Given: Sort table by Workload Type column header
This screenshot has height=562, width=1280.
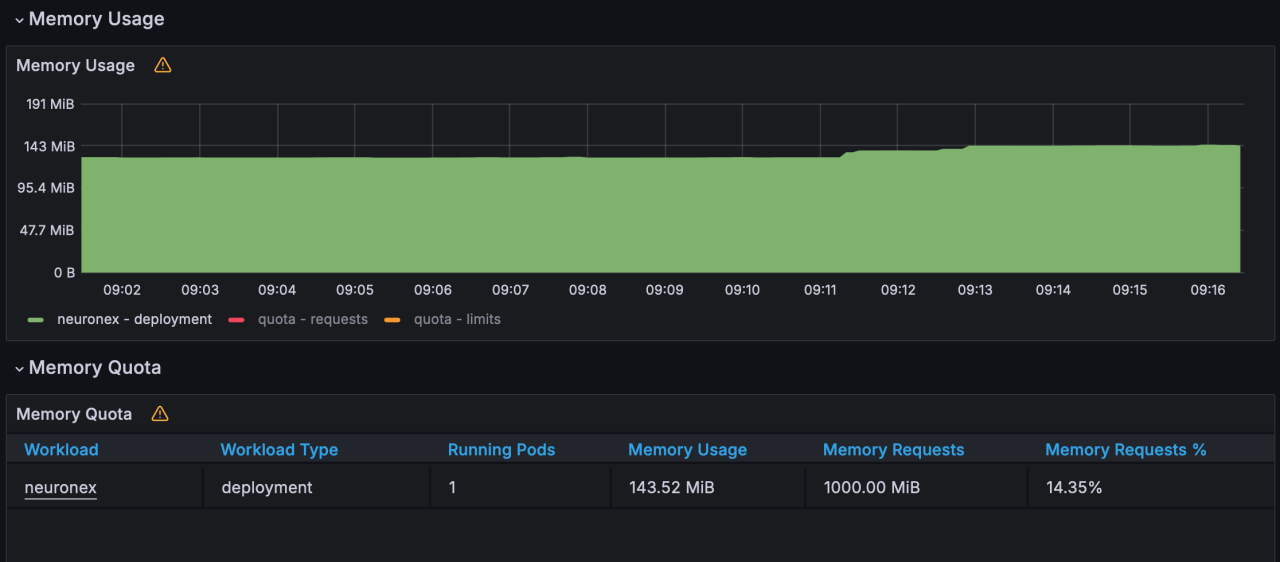Looking at the screenshot, I should click(x=279, y=450).
